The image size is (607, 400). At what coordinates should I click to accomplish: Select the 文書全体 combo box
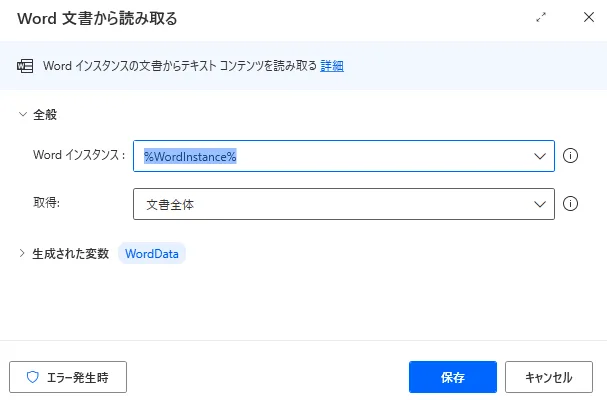point(330,204)
